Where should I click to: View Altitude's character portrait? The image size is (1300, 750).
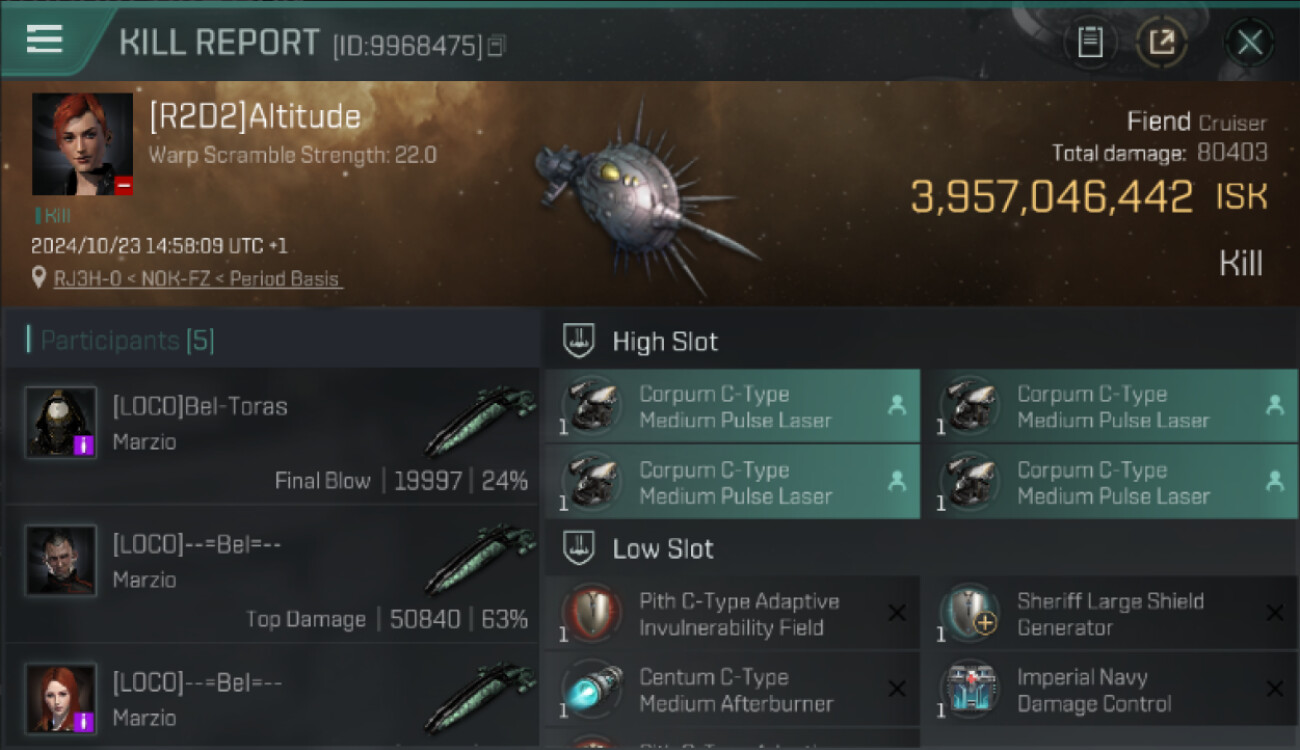(x=82, y=144)
